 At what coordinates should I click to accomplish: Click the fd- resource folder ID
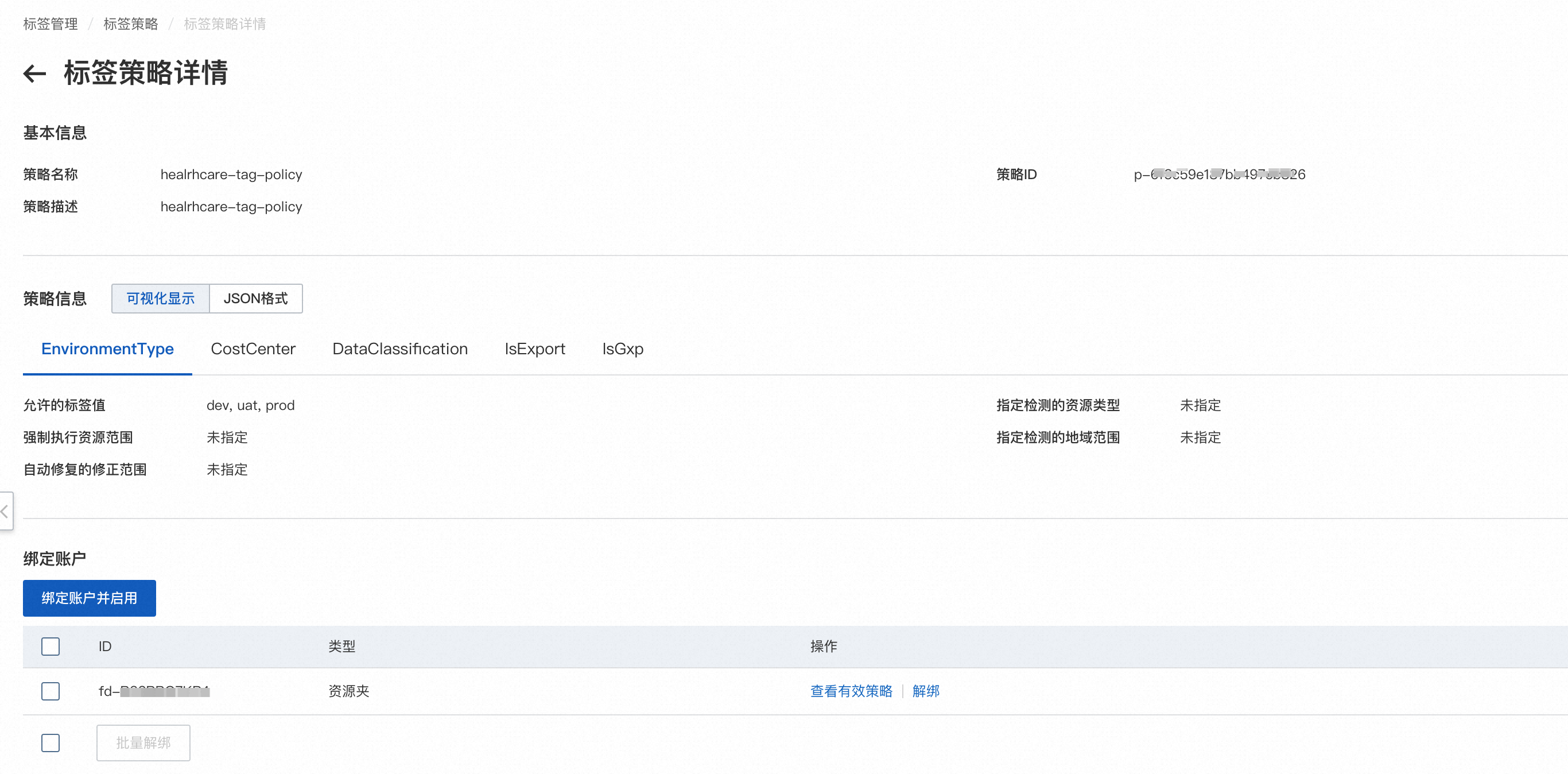[154, 691]
